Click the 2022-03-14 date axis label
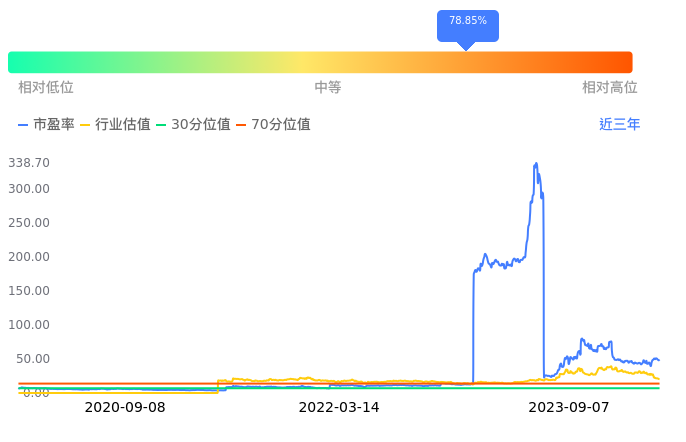Viewport: 686px width, 442px height. (x=339, y=408)
